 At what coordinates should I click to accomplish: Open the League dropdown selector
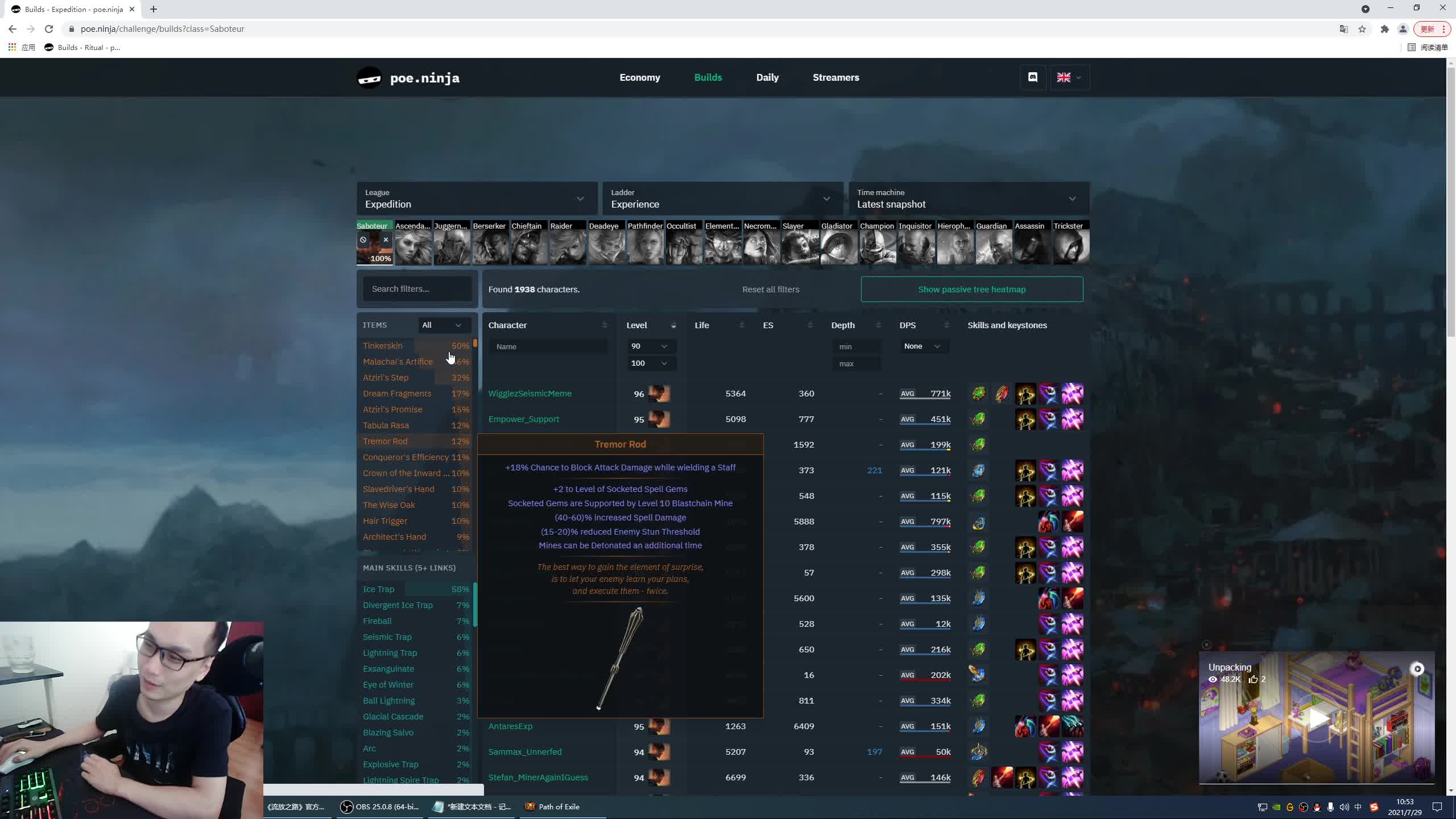[x=475, y=198]
